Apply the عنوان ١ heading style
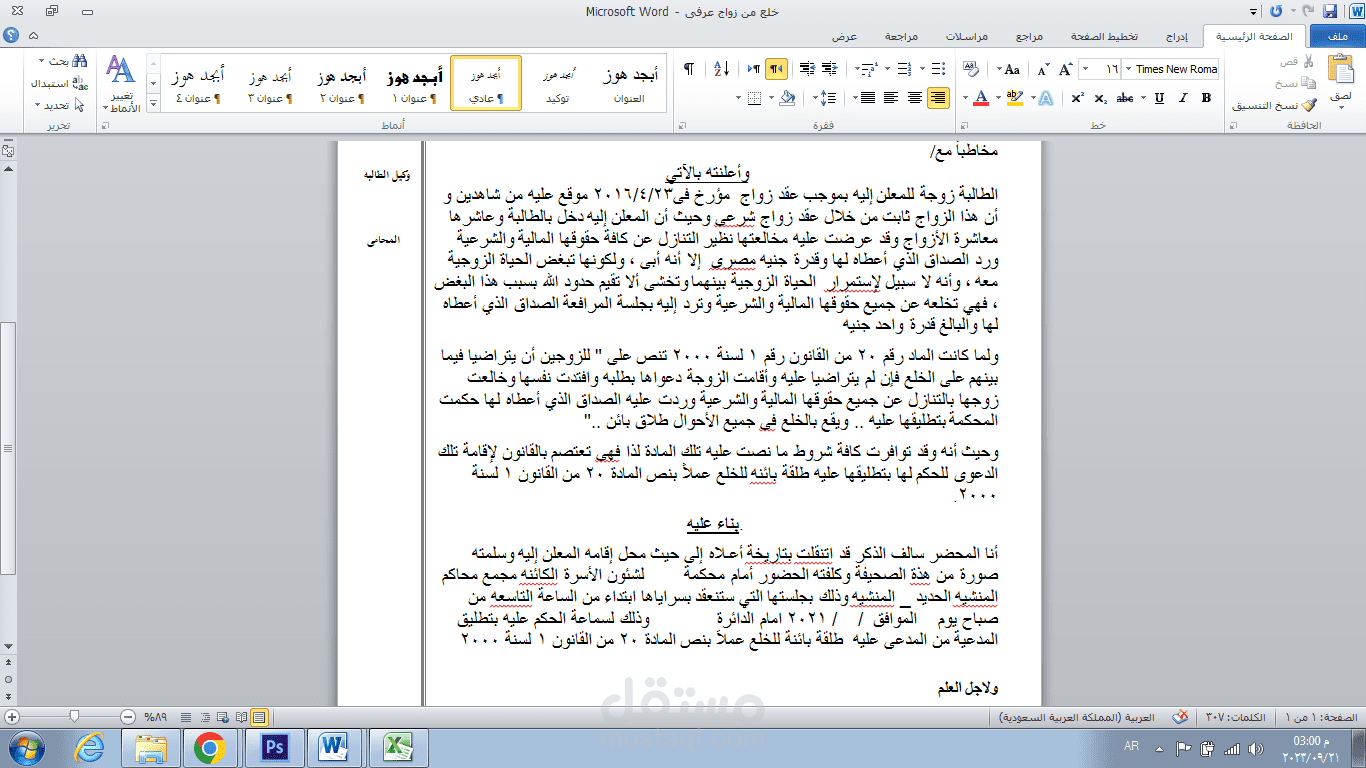1366x768 pixels. 413,83
